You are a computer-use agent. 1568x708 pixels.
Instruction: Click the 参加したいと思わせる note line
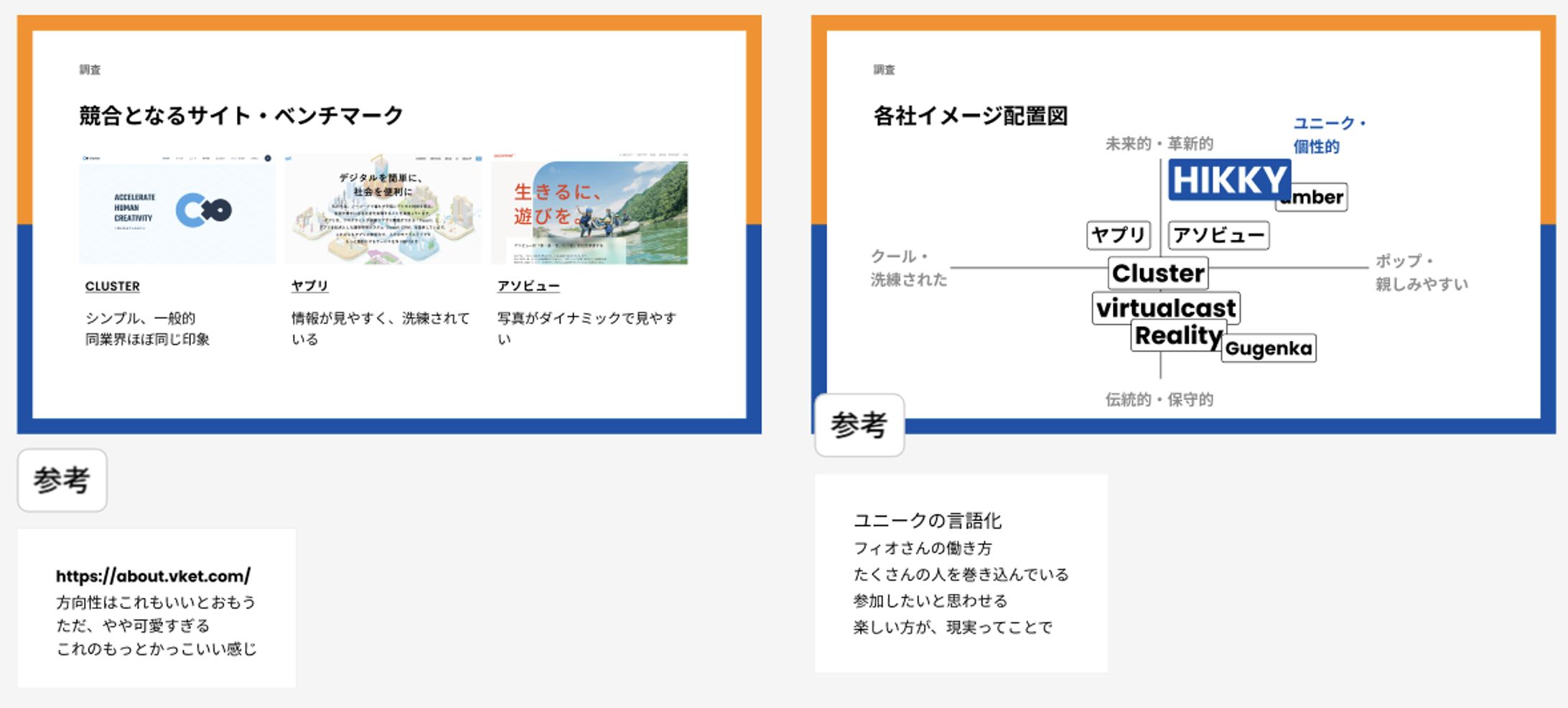click(x=930, y=601)
